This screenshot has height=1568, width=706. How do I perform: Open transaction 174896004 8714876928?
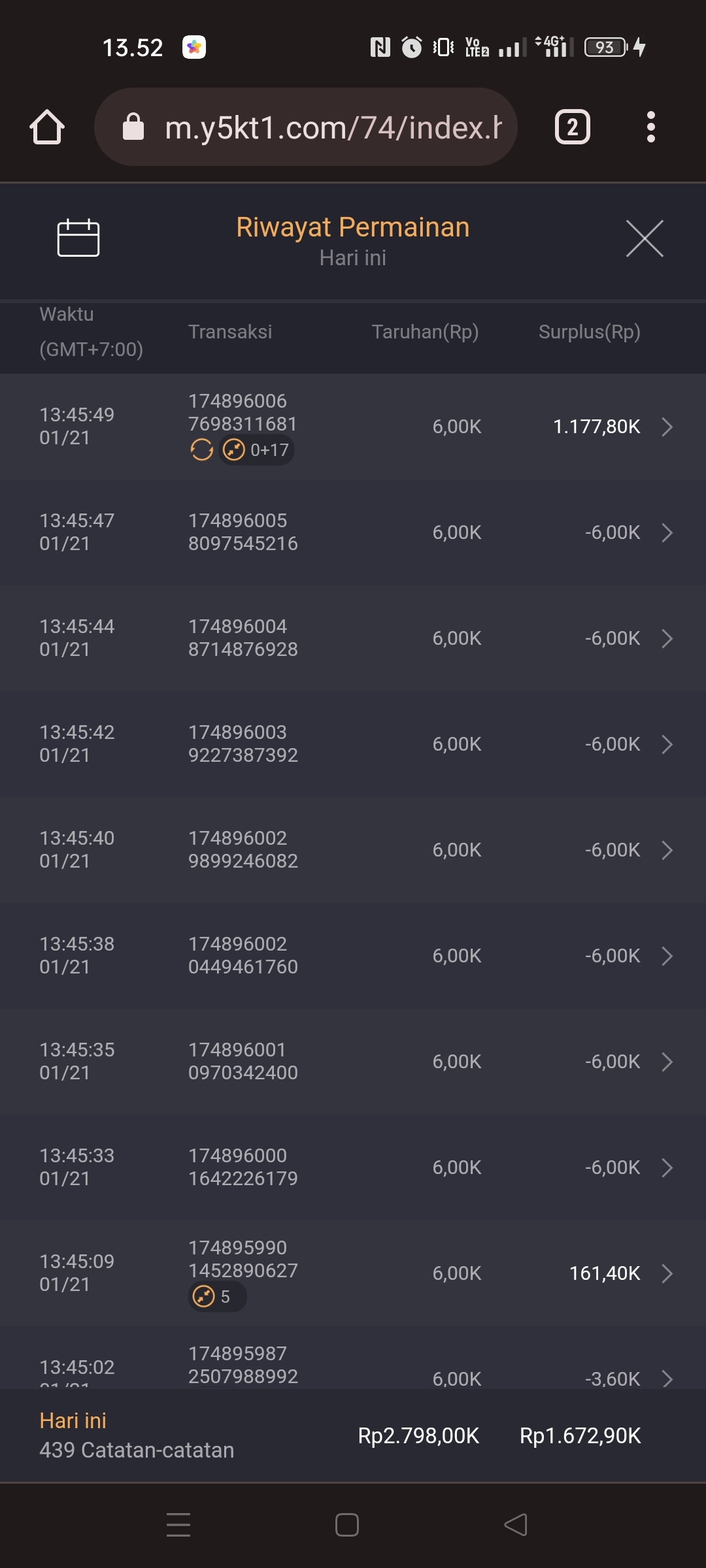tap(243, 638)
